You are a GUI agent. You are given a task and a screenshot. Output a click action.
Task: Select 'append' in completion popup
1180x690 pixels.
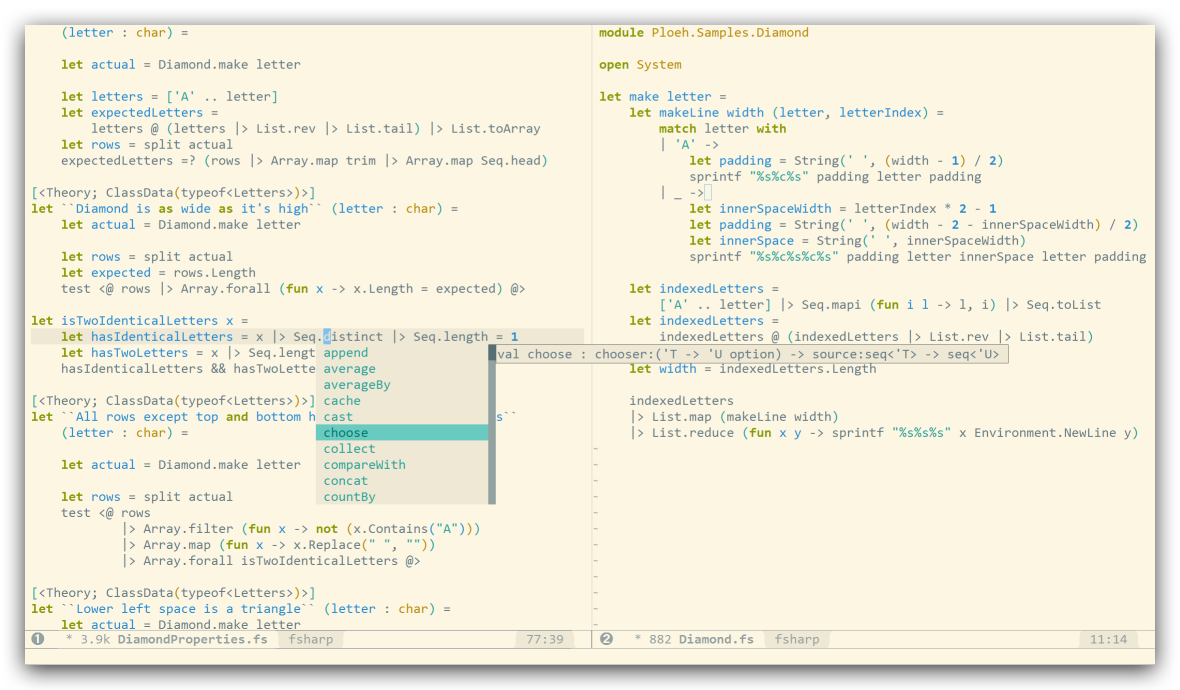[x=403, y=352]
